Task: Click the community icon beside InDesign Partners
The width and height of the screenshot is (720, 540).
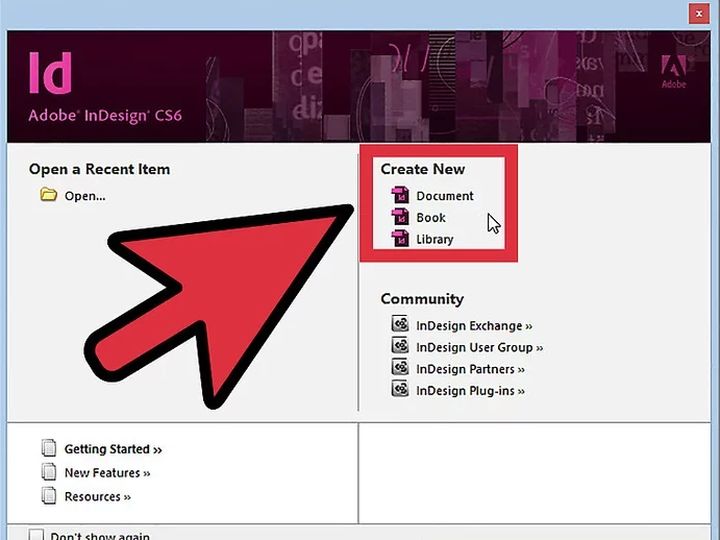Action: pyautogui.click(x=400, y=367)
